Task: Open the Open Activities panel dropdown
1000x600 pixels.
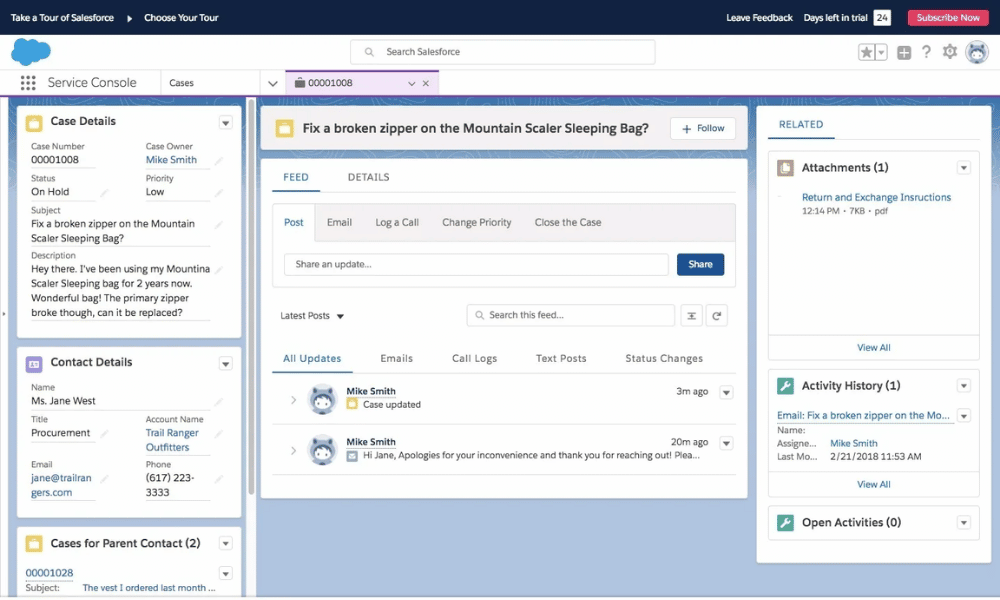Action: click(x=964, y=523)
